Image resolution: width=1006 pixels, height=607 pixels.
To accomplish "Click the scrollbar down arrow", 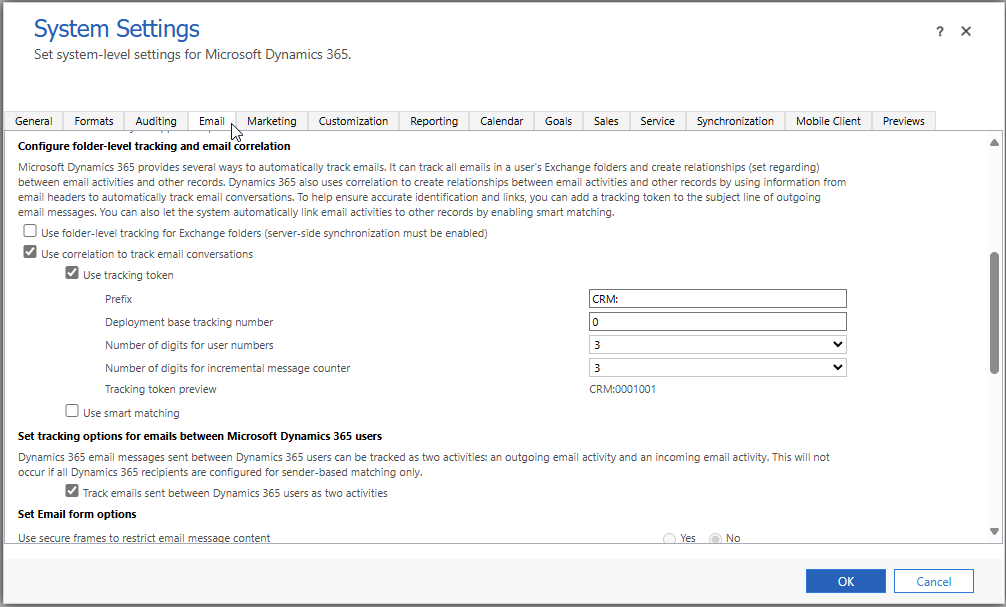I will coord(994,531).
